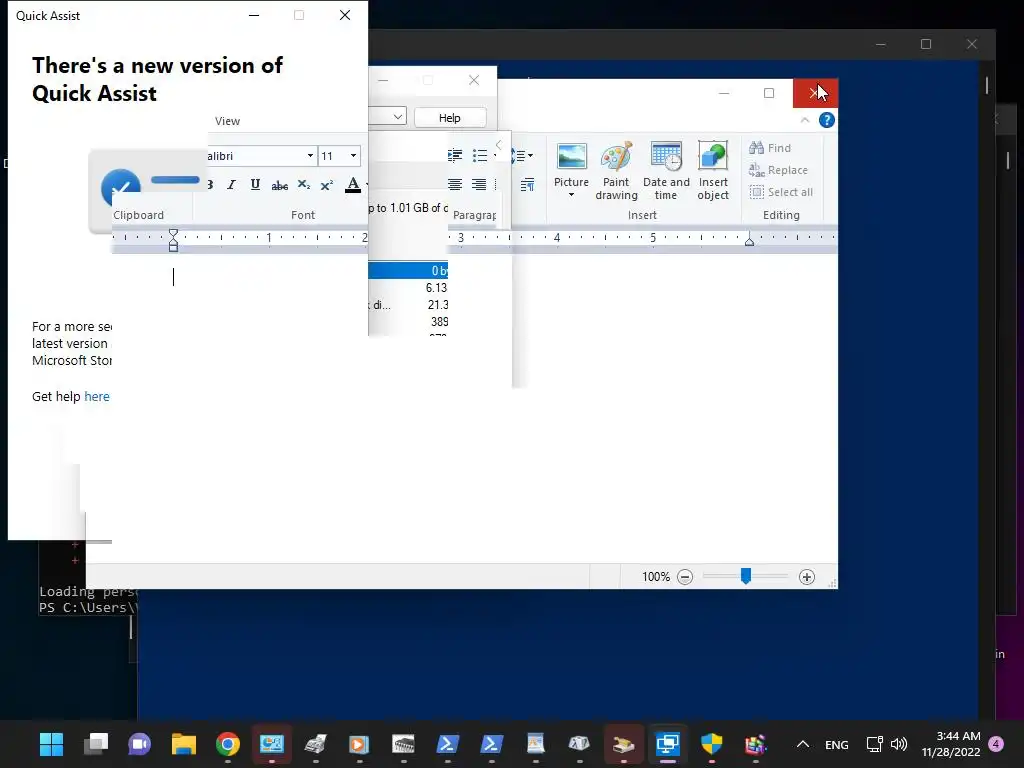This screenshot has width=1024, height=768.
Task: Click the ENG language indicator
Action: coord(837,744)
